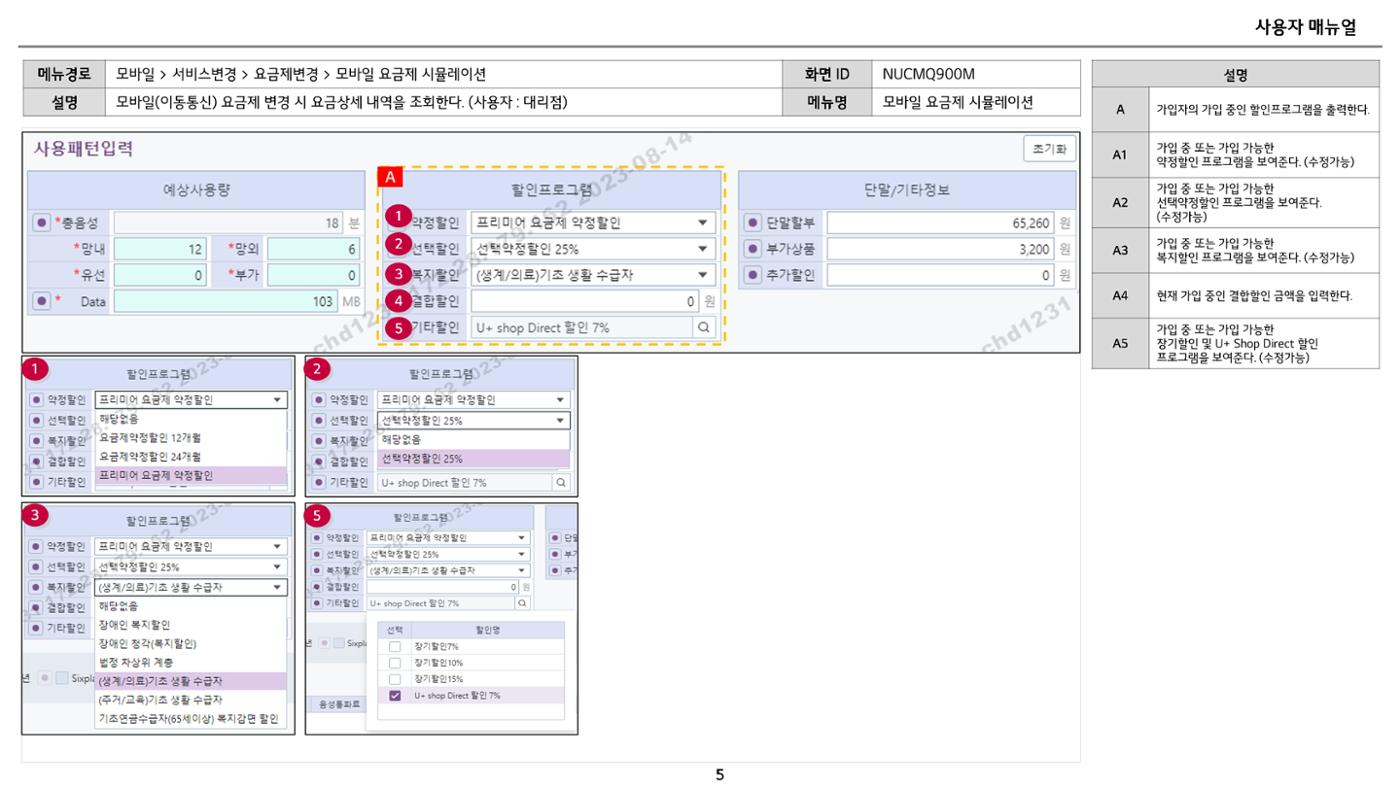Click the 유선 input field
Viewport: 1400px width, 788px height.
coord(159,275)
